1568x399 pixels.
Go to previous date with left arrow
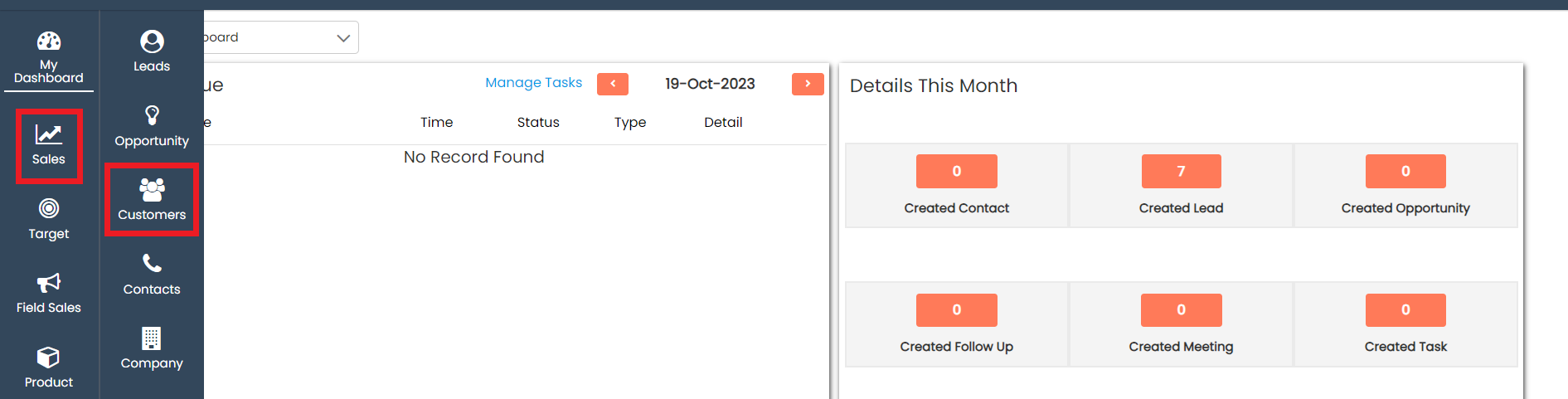pyautogui.click(x=613, y=84)
